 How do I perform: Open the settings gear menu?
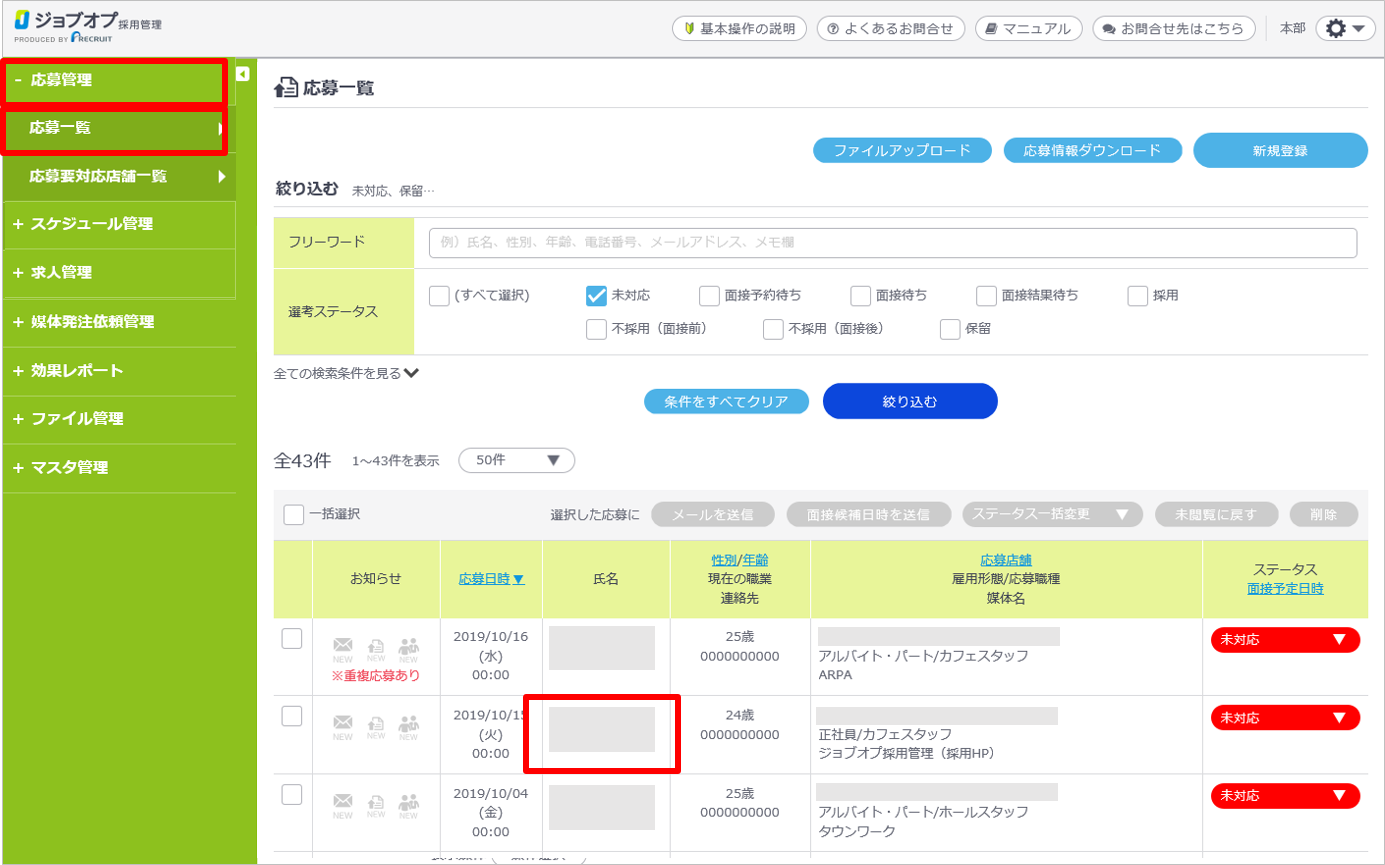pos(1345,29)
